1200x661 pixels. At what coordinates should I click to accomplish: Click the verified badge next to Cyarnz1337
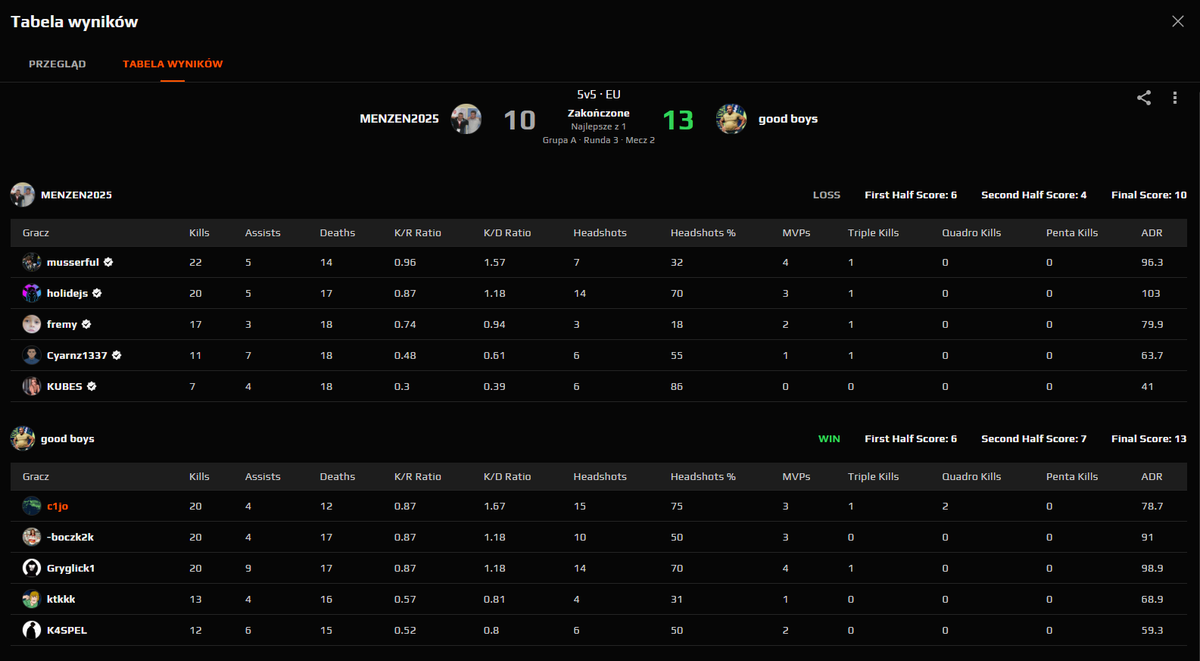[x=117, y=355]
